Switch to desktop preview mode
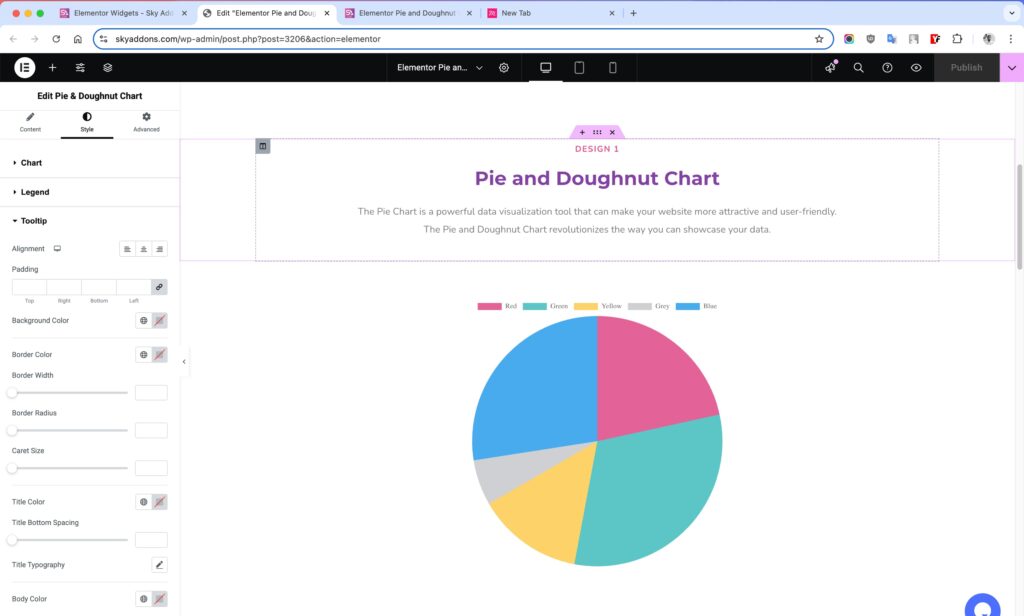The width and height of the screenshot is (1024, 616). click(x=545, y=67)
